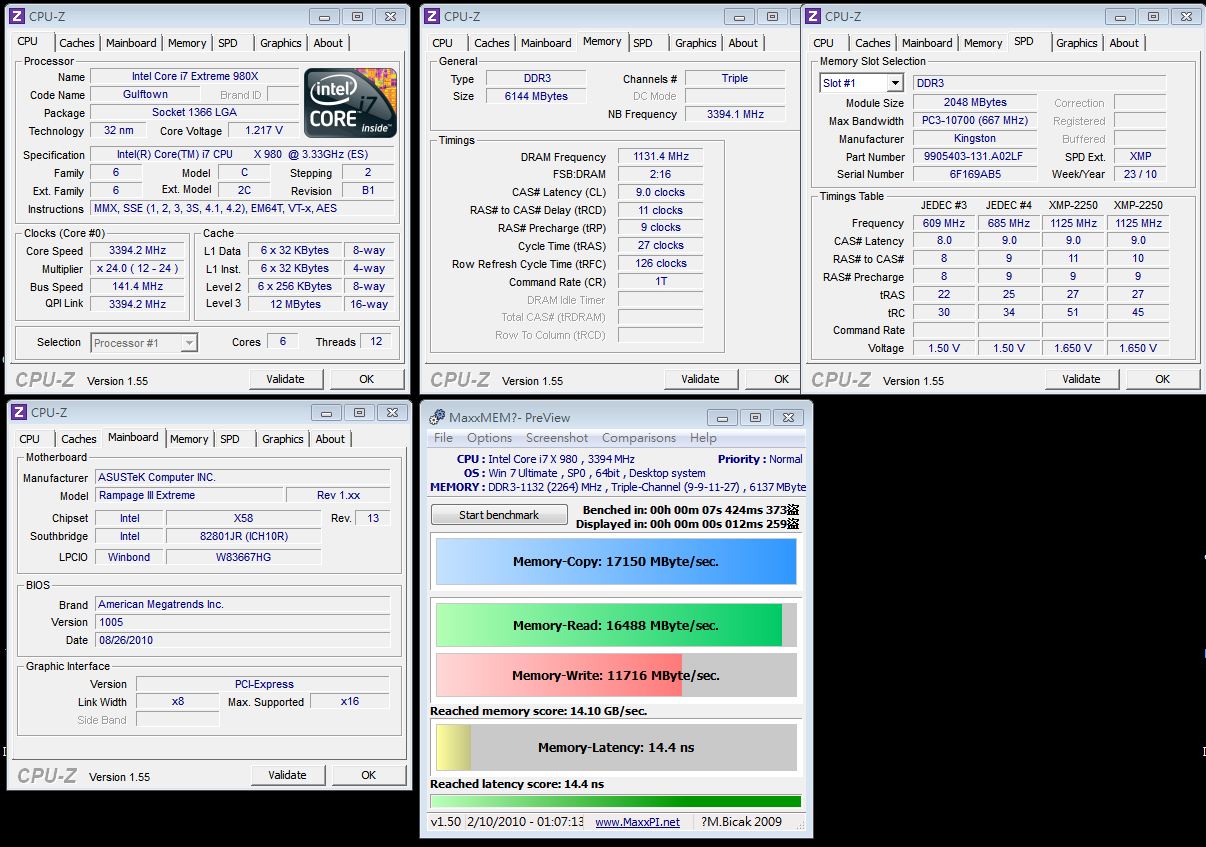
Task: Click Validate in the SPD tab window
Action: 1081,379
